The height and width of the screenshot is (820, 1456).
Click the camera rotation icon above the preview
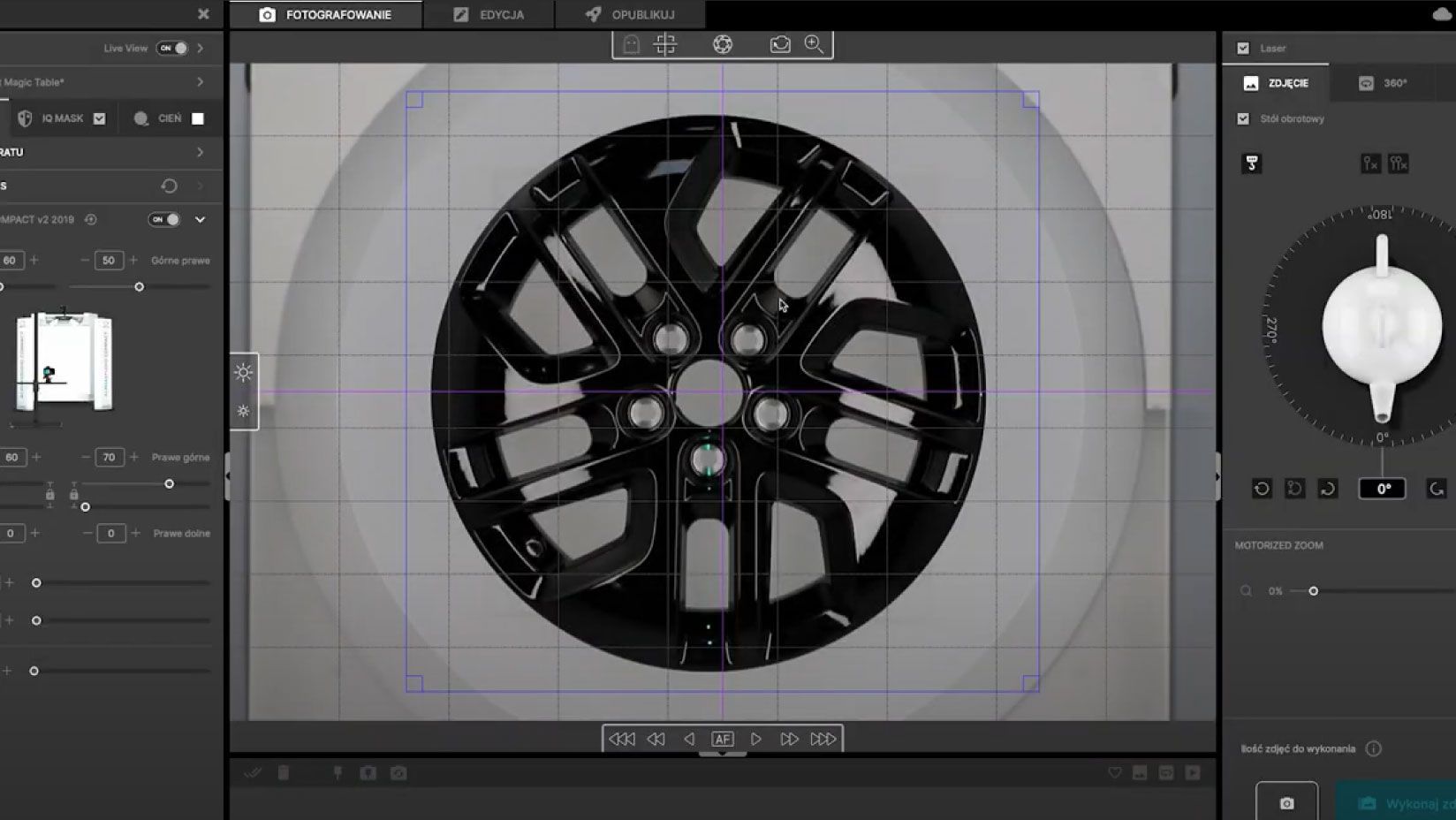coord(780,43)
